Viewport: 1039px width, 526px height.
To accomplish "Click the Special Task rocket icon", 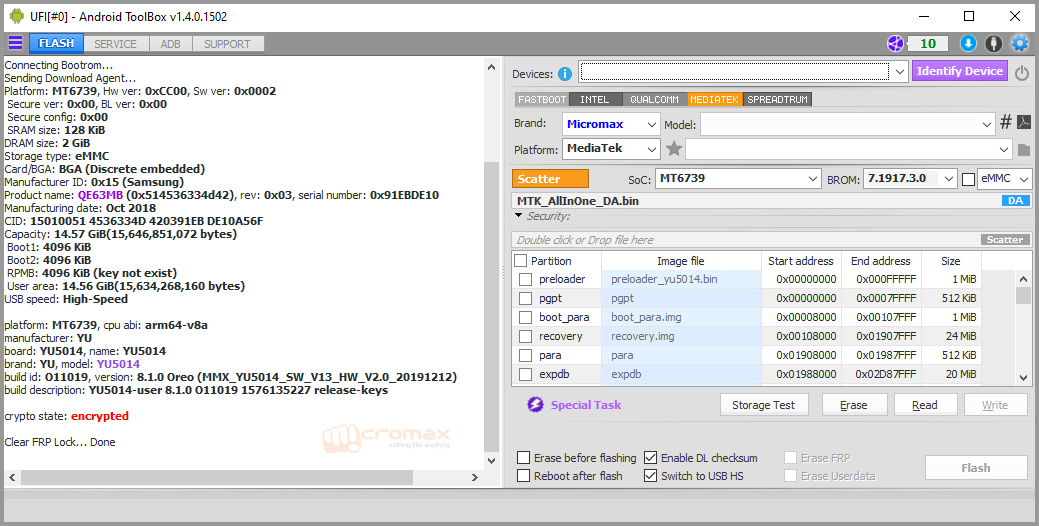I will [x=535, y=405].
